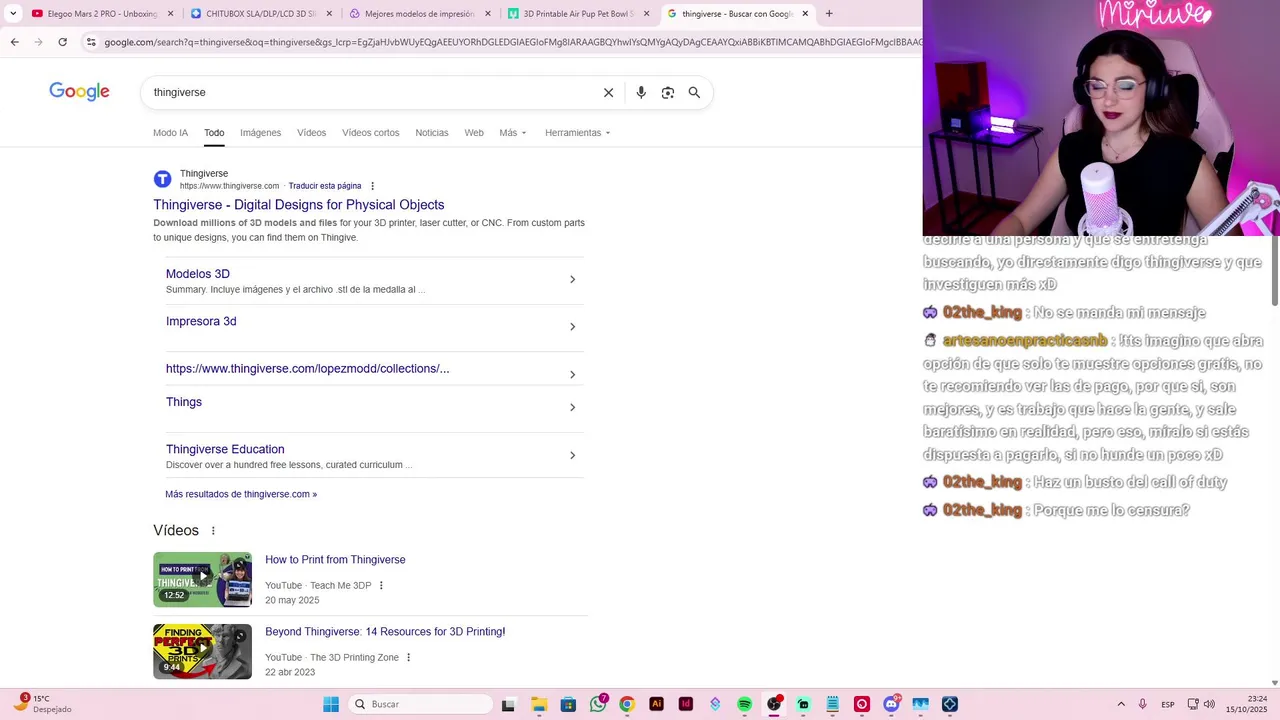The image size is (1280, 720).
Task: Open tab search dropdown arrow
Action: click(12, 13)
